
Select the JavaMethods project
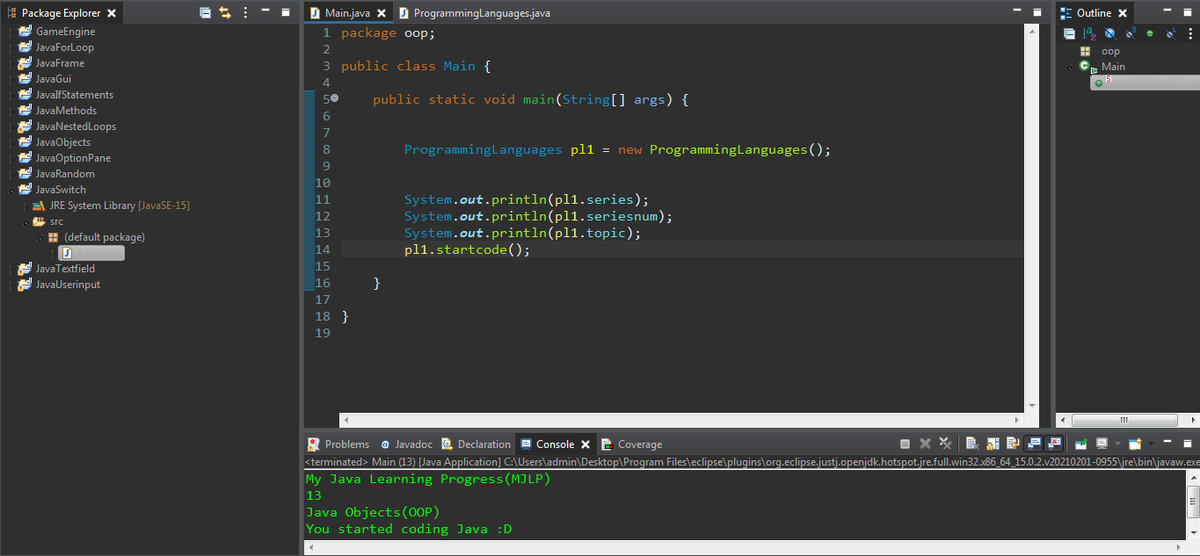[66, 111]
